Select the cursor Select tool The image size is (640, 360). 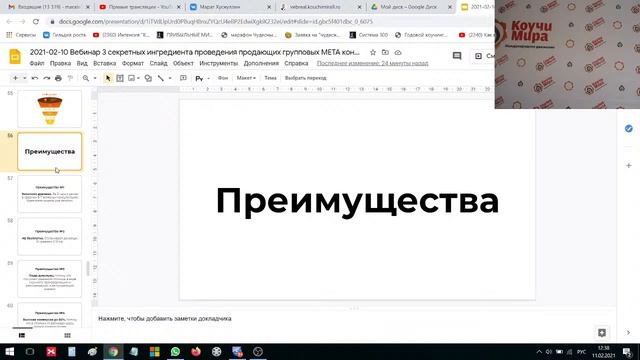coord(108,78)
